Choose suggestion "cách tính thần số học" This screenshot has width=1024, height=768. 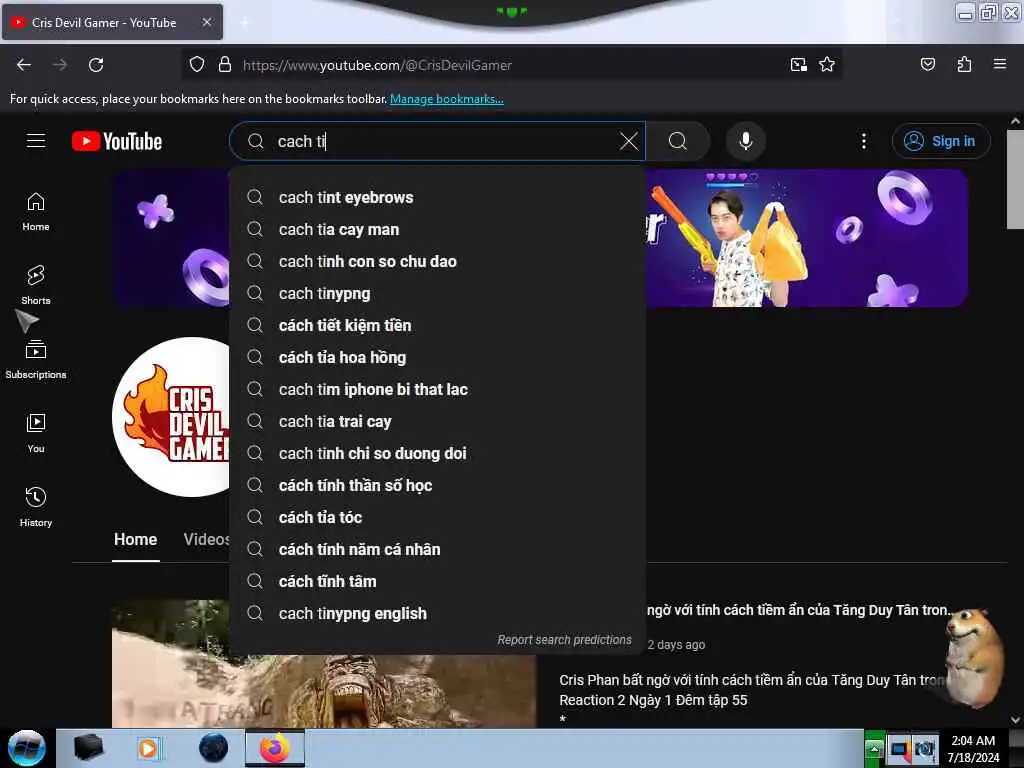tap(437, 485)
